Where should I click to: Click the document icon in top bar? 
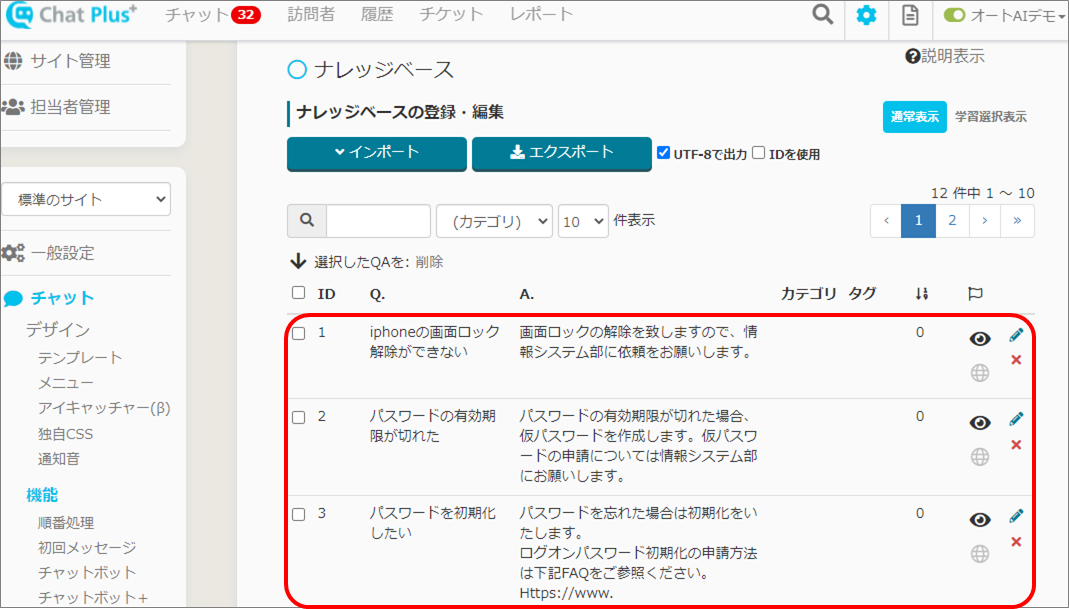click(x=910, y=15)
